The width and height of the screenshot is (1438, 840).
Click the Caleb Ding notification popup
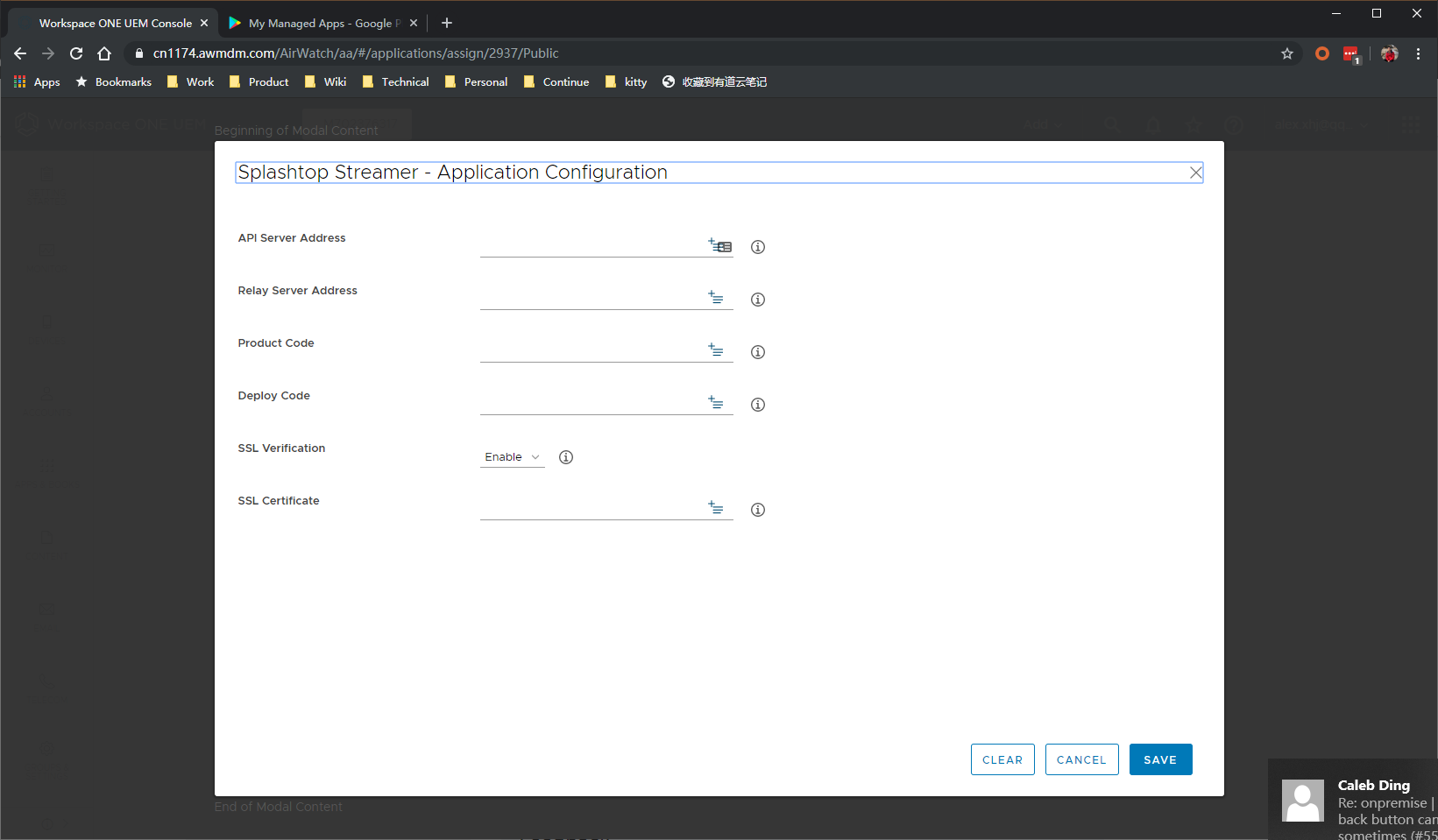(x=1353, y=800)
